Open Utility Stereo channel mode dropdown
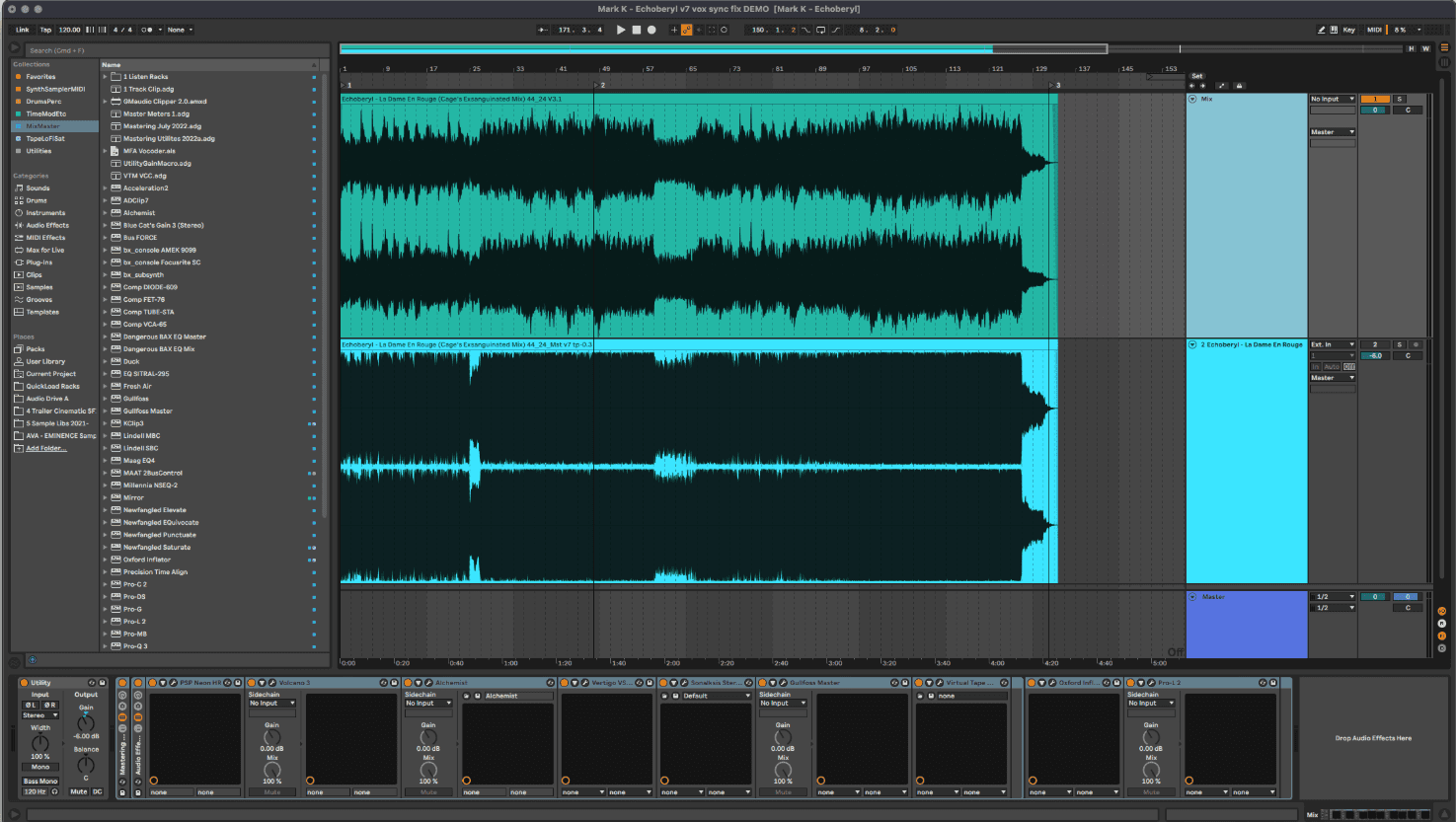This screenshot has width=1456, height=822. [x=40, y=715]
